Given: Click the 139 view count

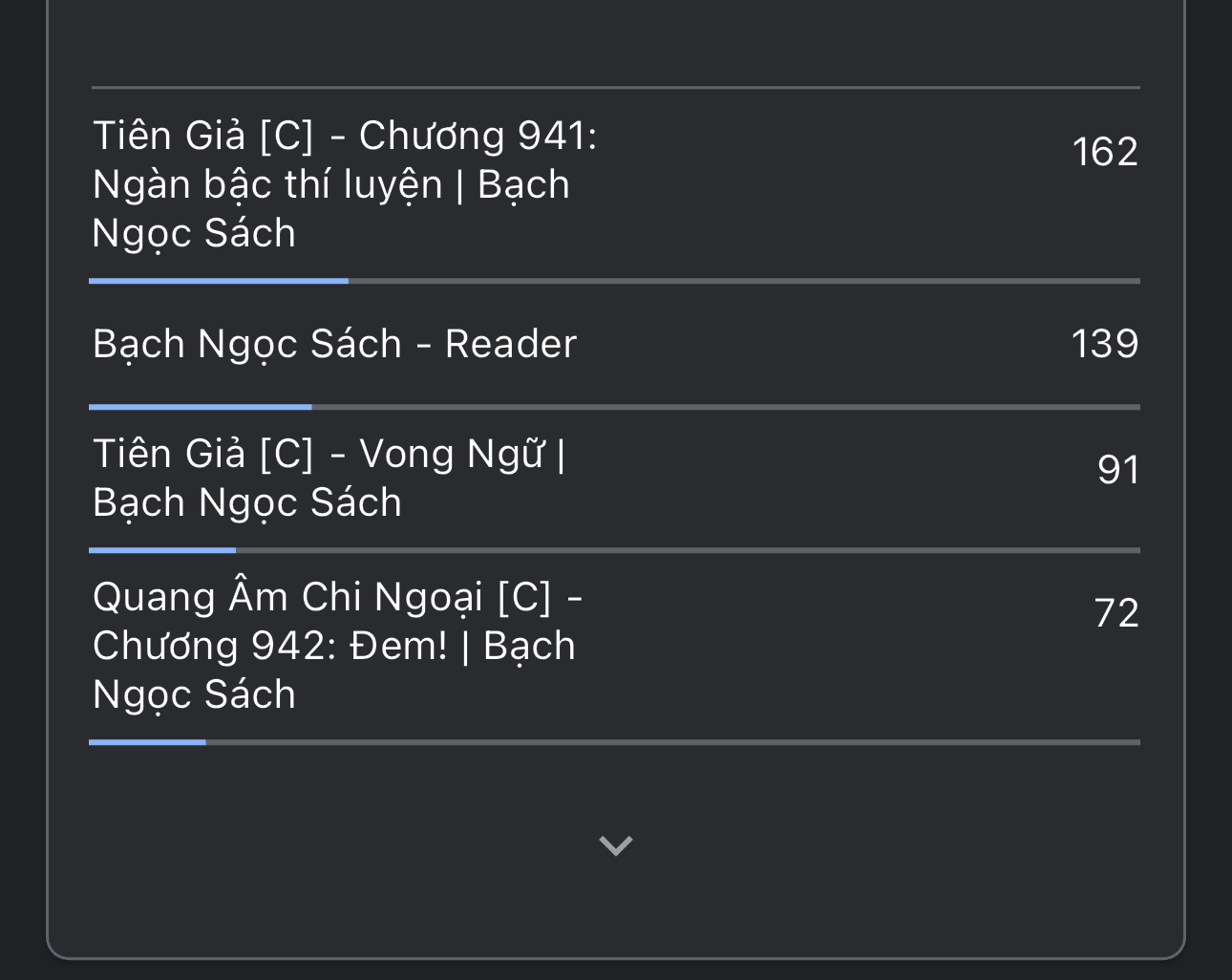Looking at the screenshot, I should (x=1105, y=344).
